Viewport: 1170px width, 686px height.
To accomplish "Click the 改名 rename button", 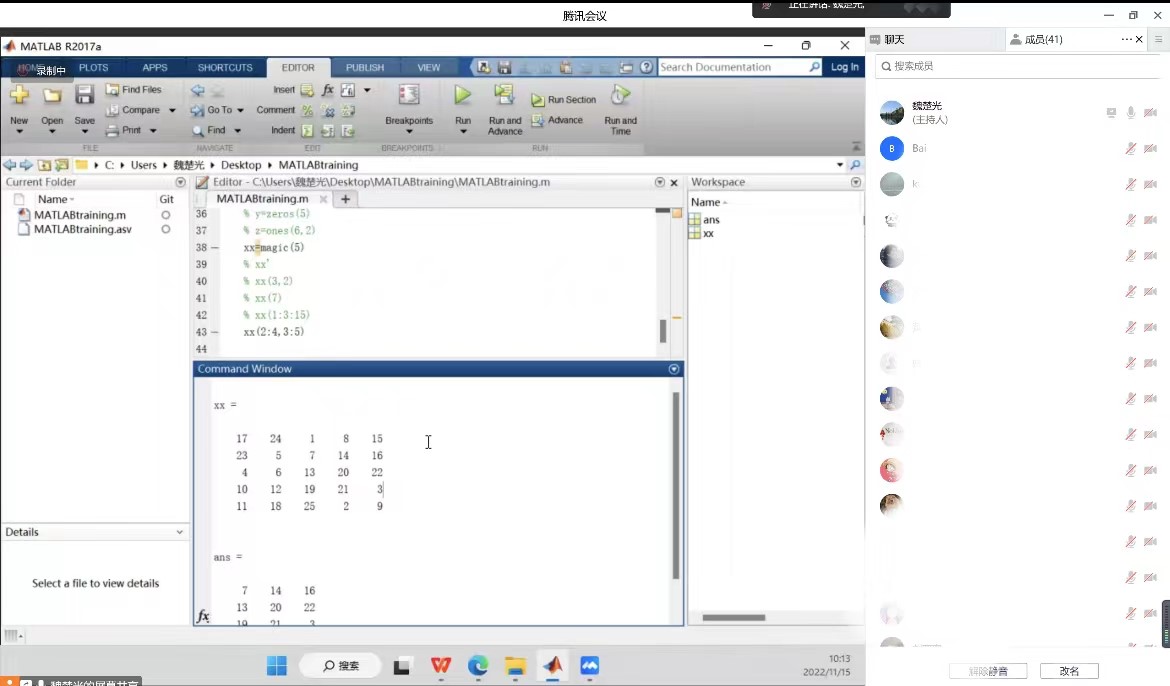I will point(1069,671).
